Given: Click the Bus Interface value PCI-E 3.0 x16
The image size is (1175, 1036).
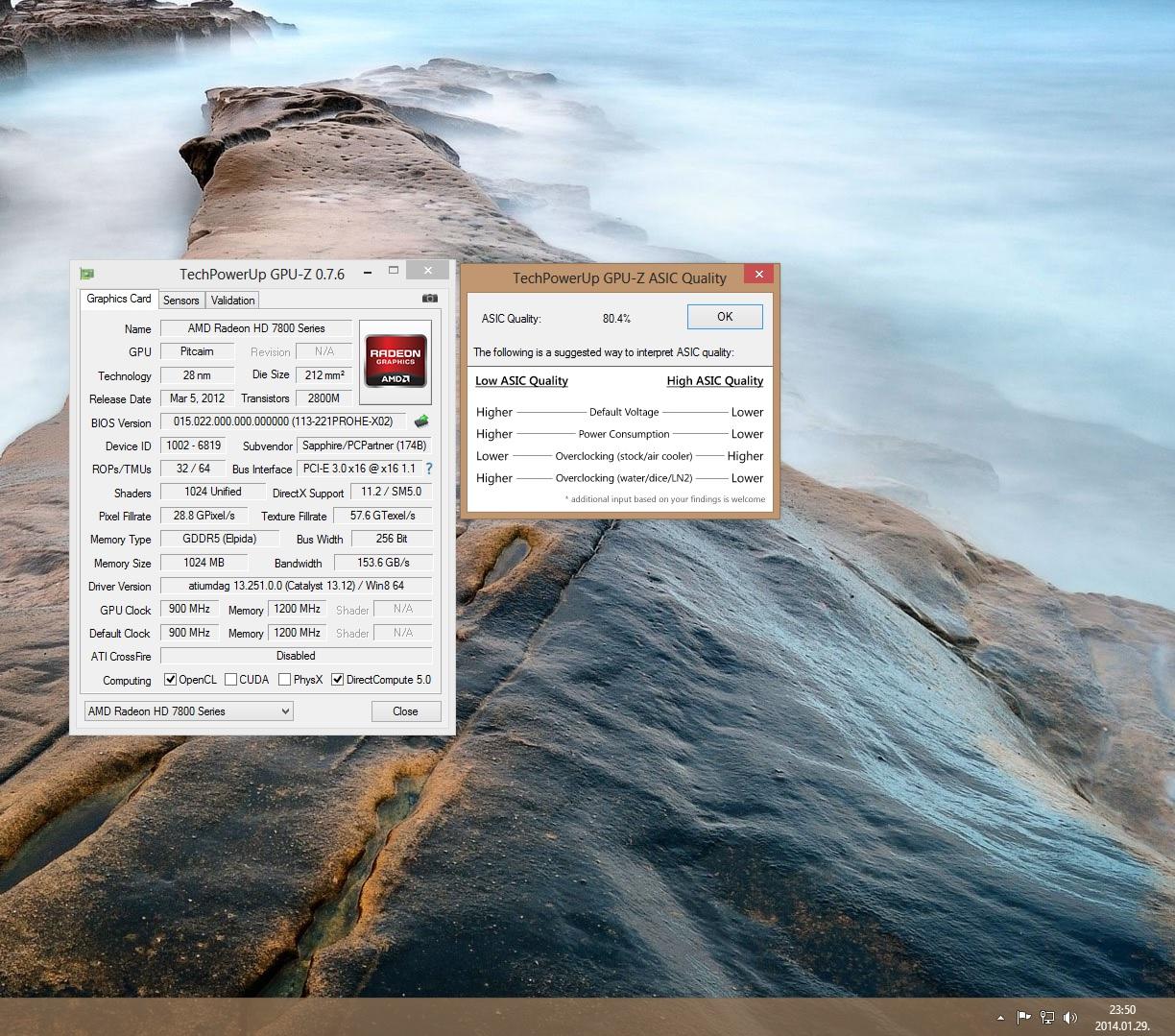Looking at the screenshot, I should tap(359, 469).
